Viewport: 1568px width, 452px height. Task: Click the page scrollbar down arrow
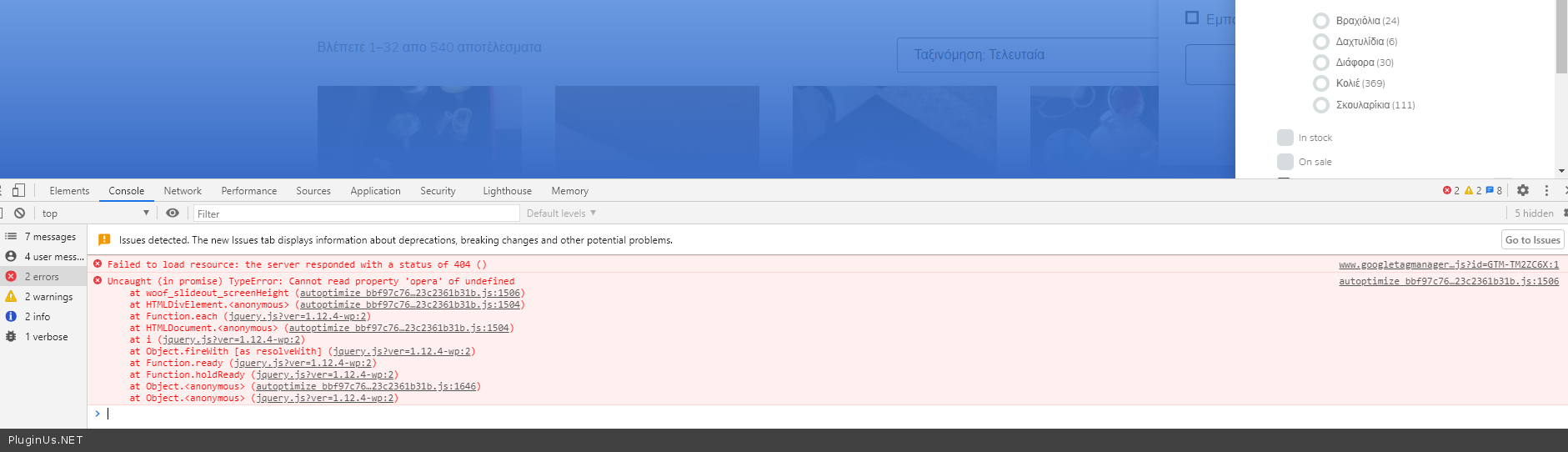[x=1561, y=171]
